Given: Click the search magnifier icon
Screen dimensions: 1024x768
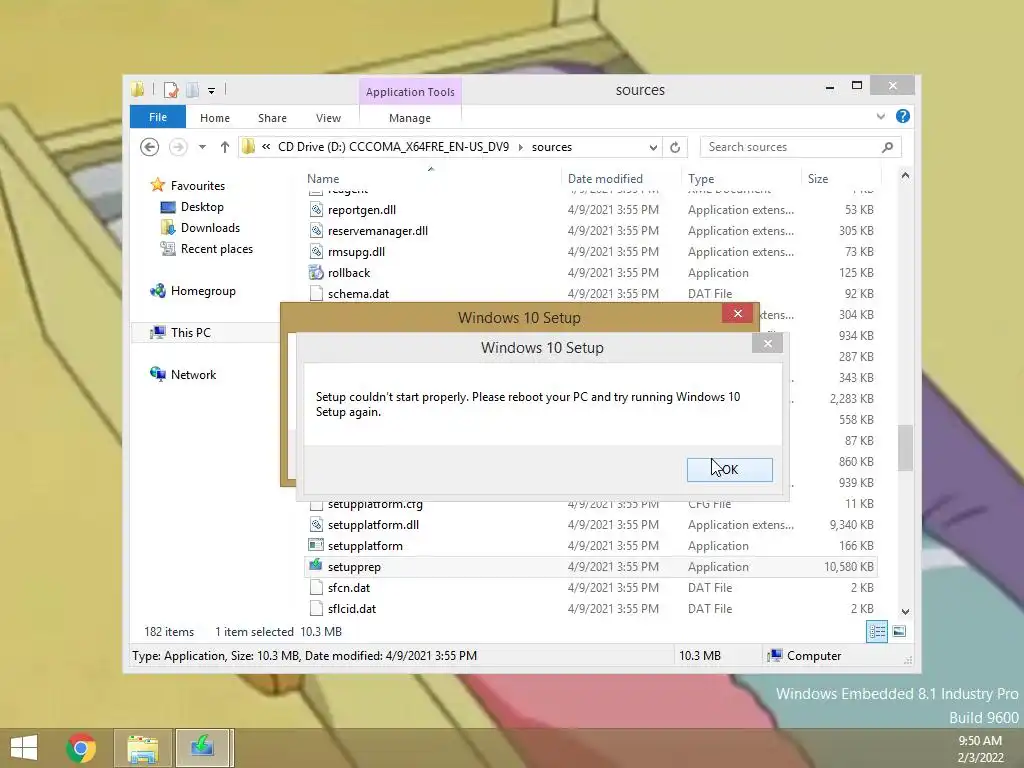Looking at the screenshot, I should tap(888, 147).
